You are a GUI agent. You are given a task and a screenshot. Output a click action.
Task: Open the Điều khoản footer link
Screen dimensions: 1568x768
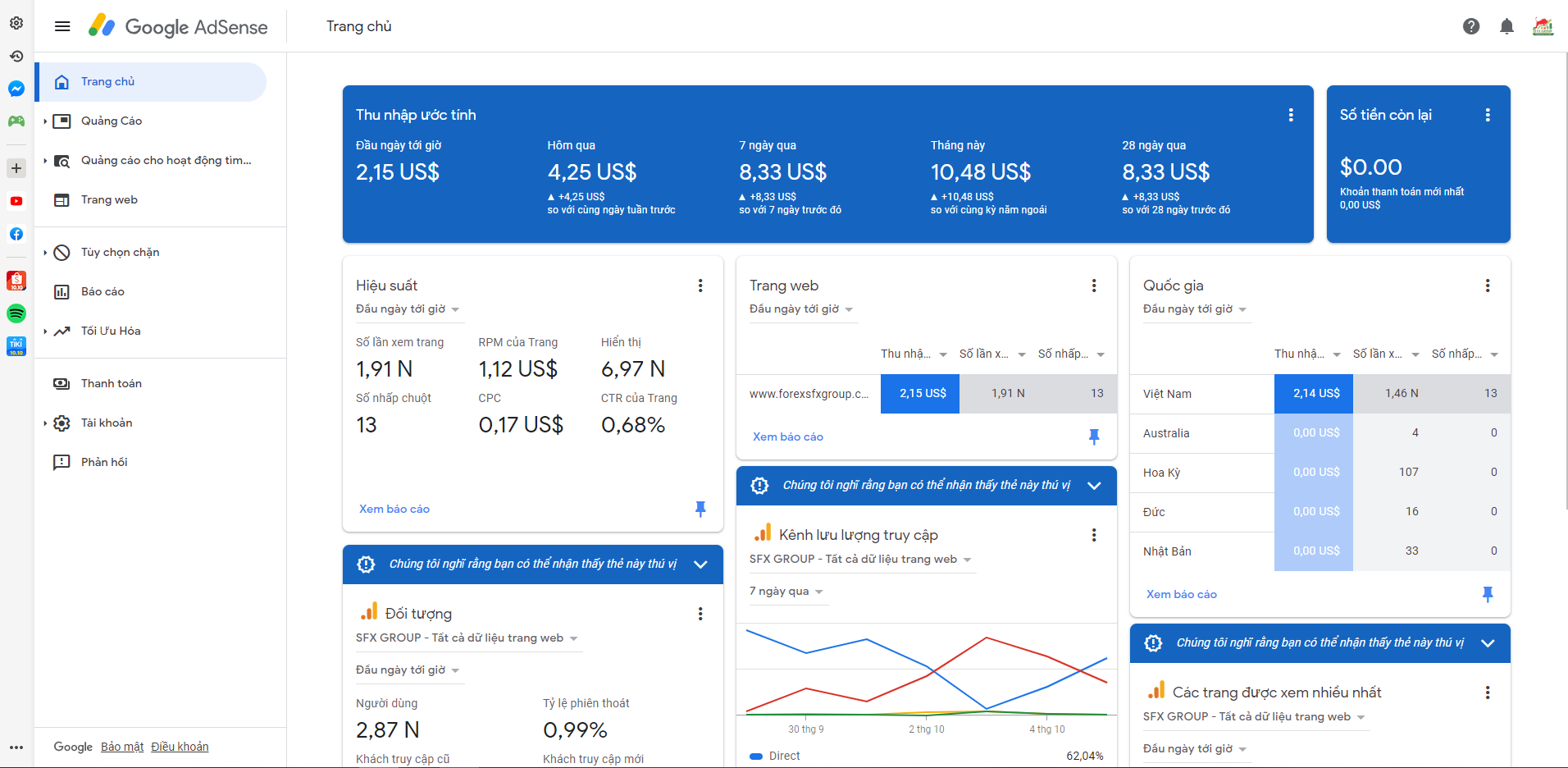coord(180,747)
